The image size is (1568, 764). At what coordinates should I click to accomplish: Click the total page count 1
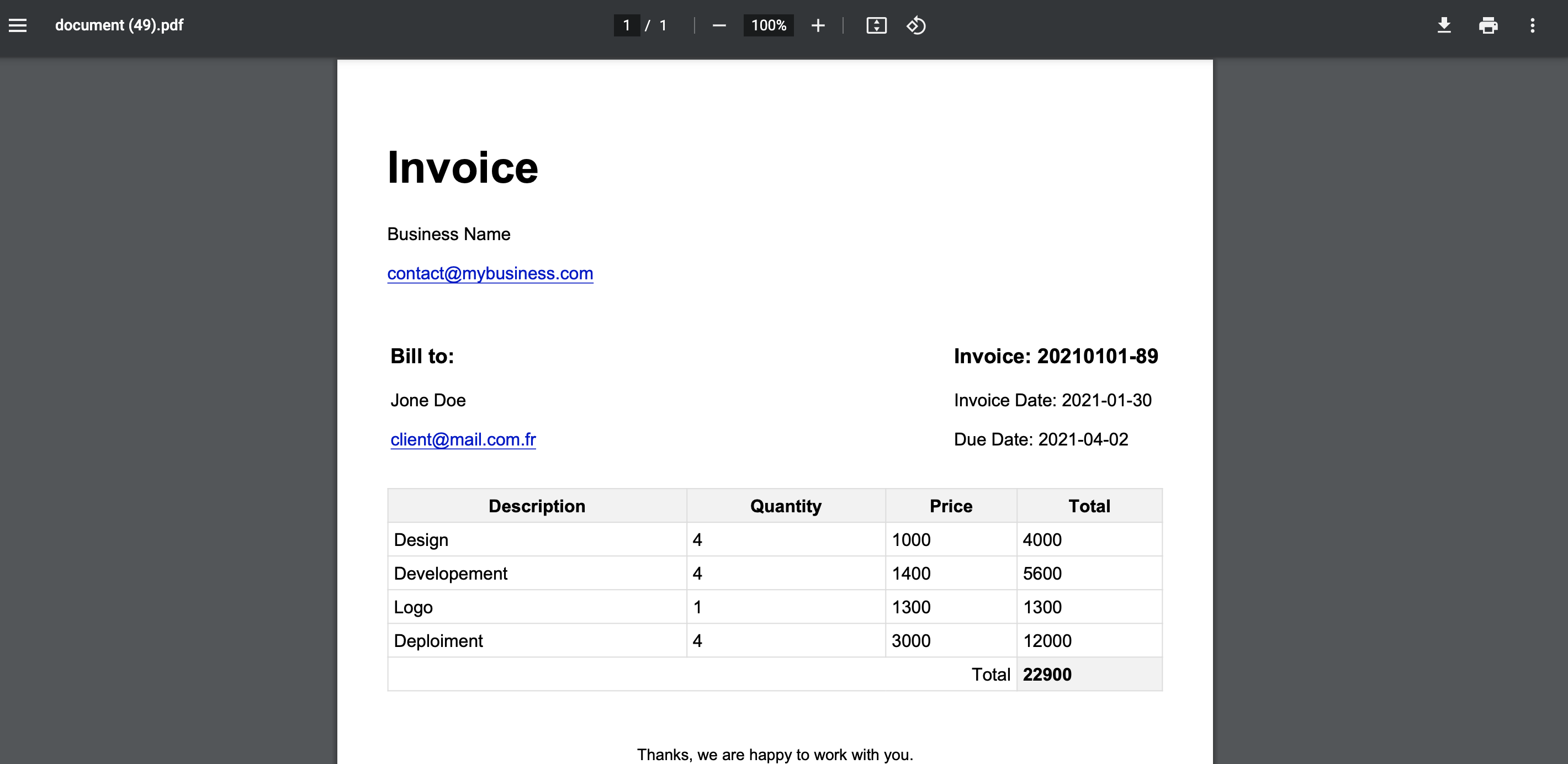coord(663,25)
